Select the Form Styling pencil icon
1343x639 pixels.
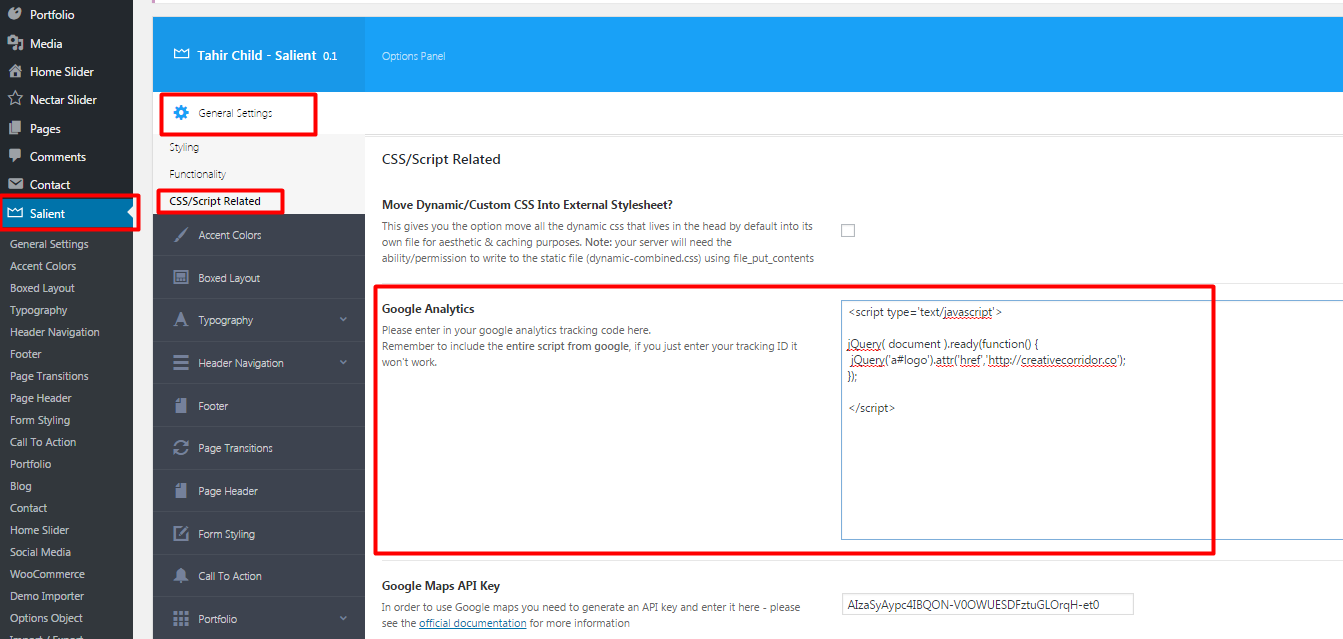[x=182, y=533]
